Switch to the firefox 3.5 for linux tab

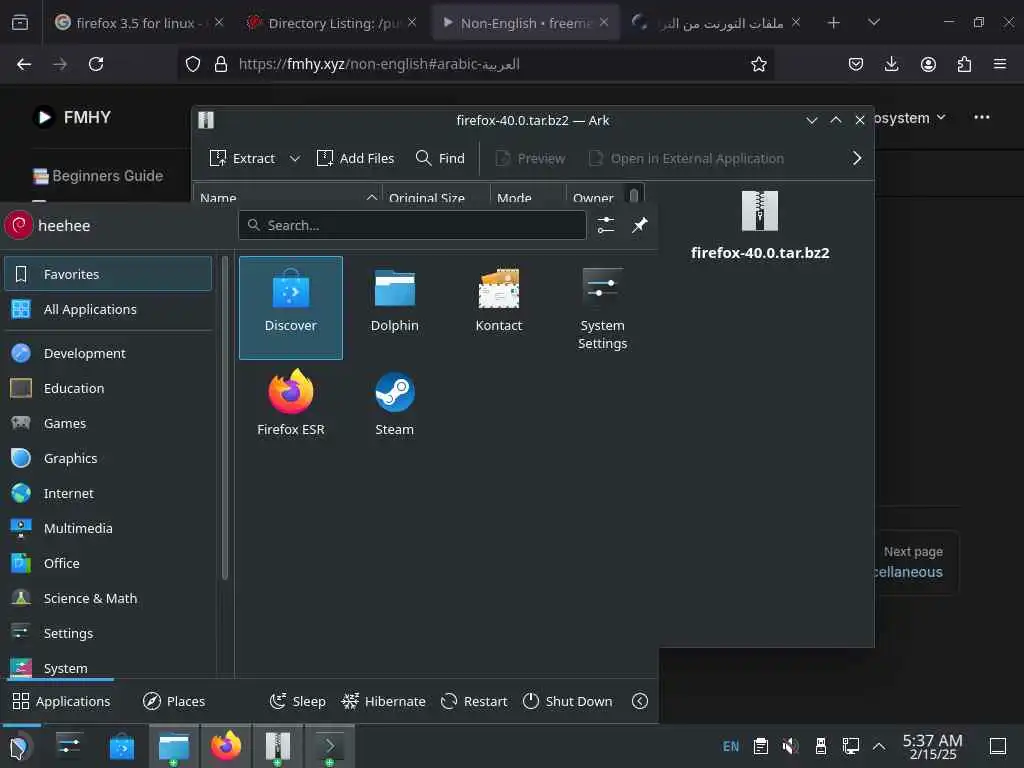[x=138, y=23]
